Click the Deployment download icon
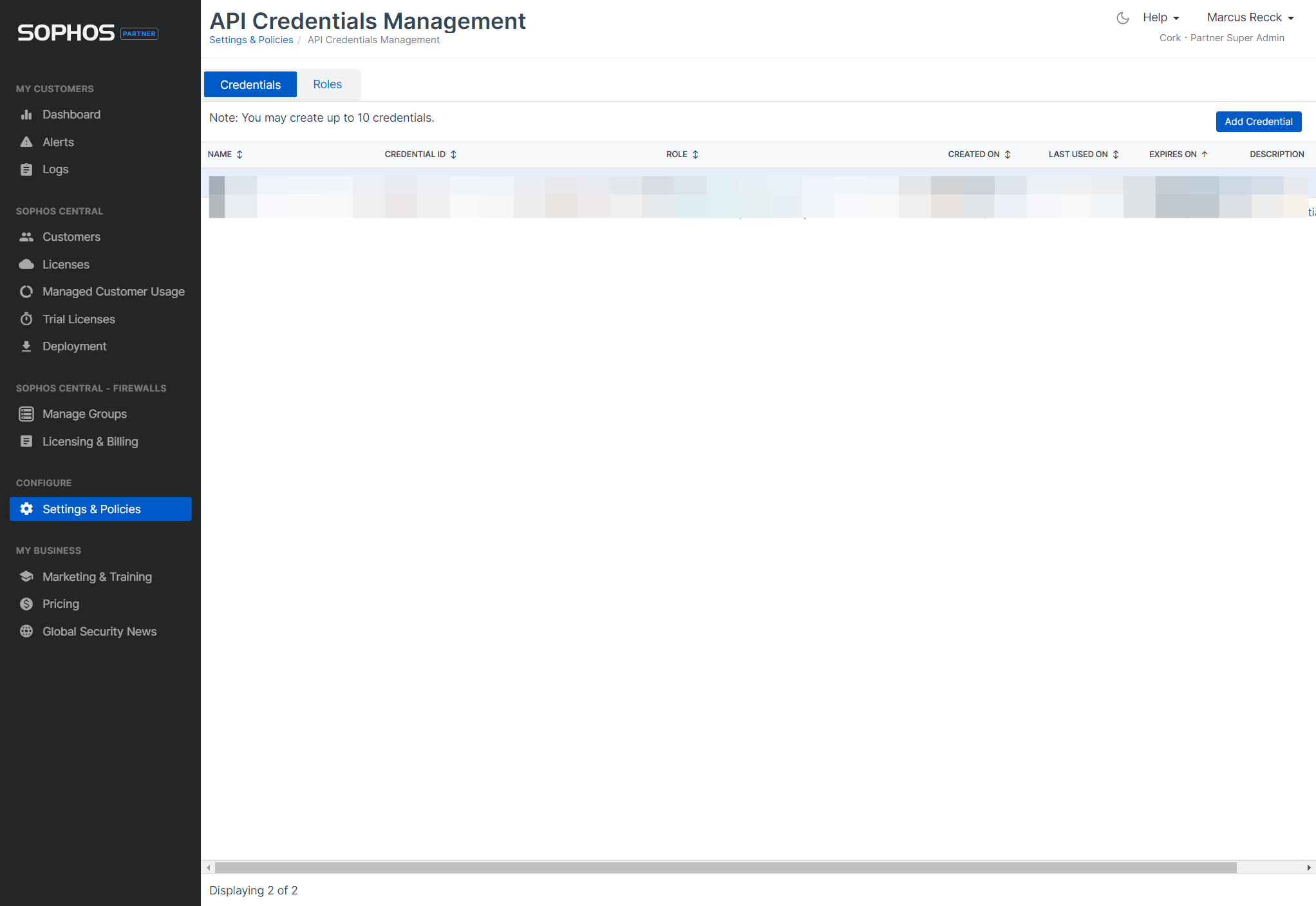Viewport: 1316px width, 906px height. [26, 346]
